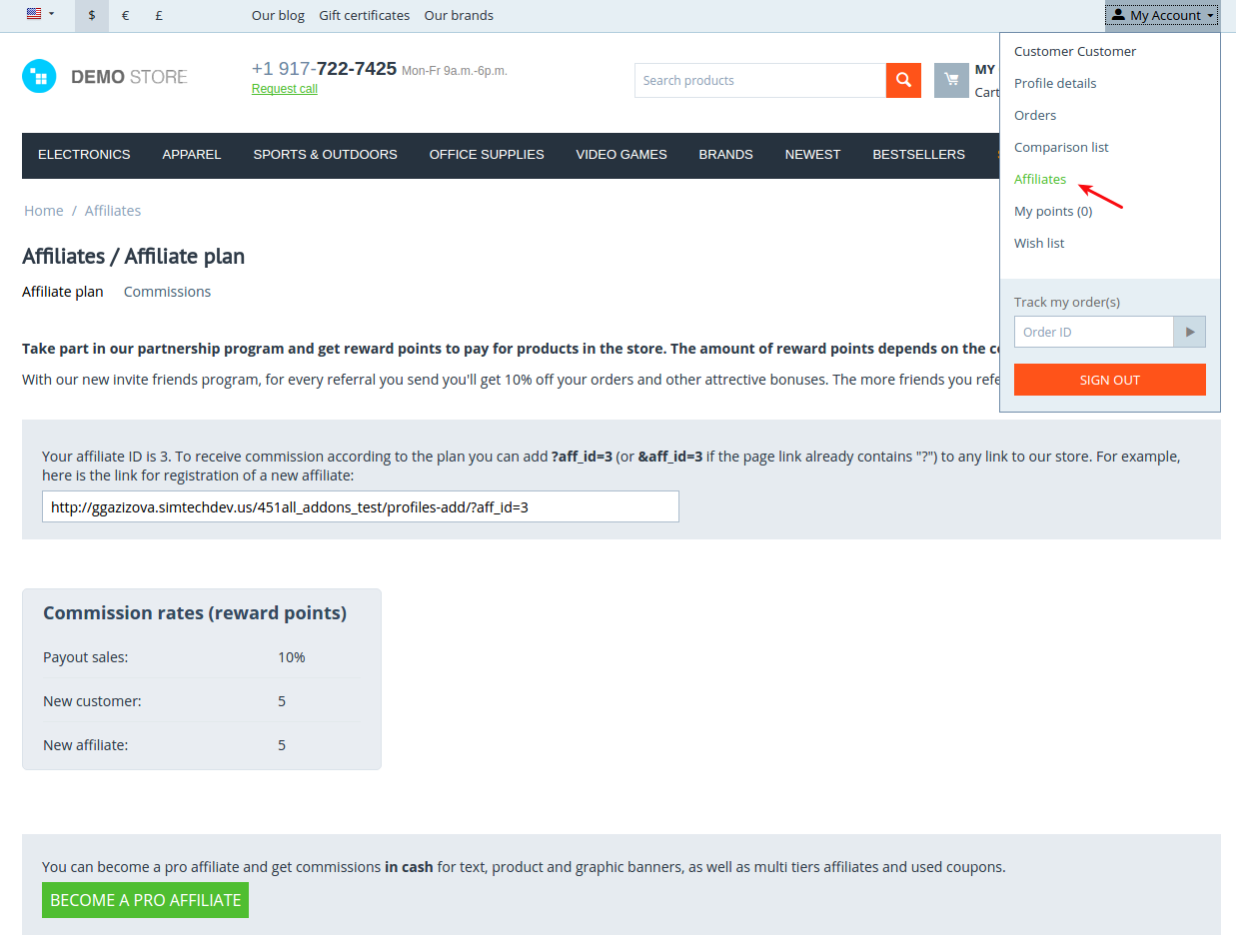1236x952 pixels.
Task: Open My points (0) entry
Action: [x=1053, y=211]
